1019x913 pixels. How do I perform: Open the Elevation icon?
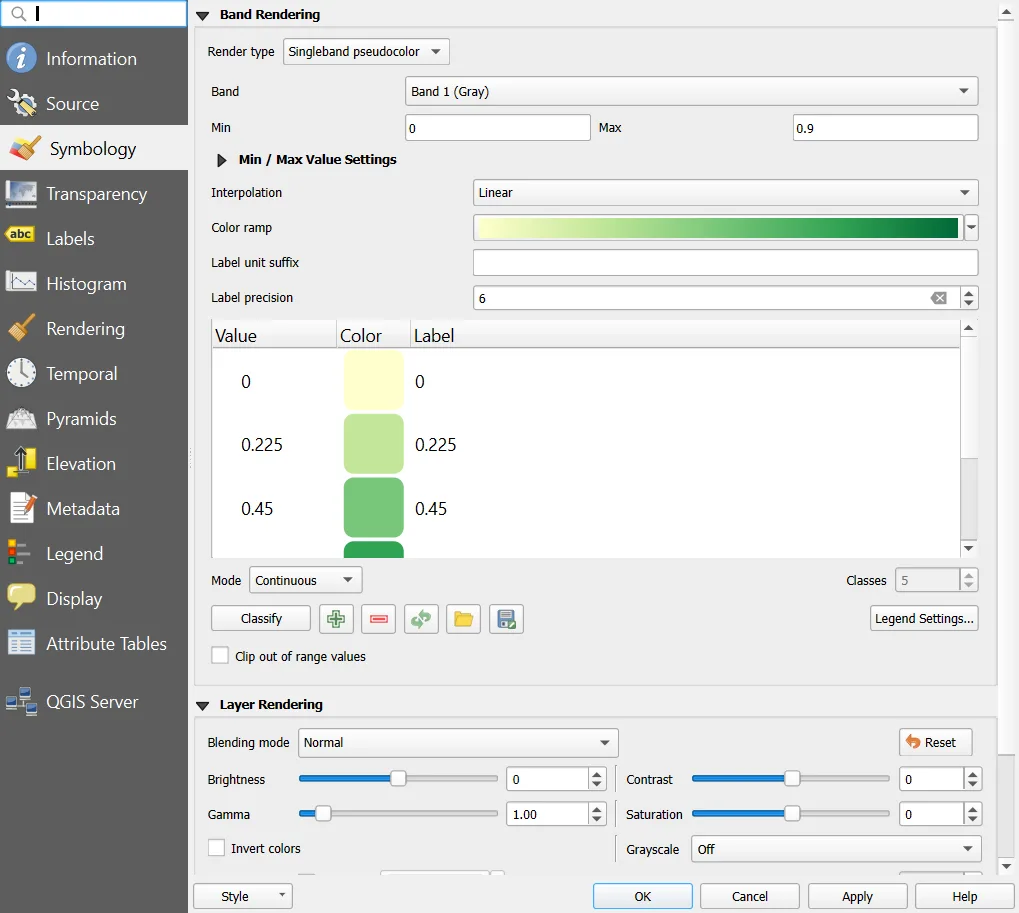pyautogui.click(x=21, y=463)
